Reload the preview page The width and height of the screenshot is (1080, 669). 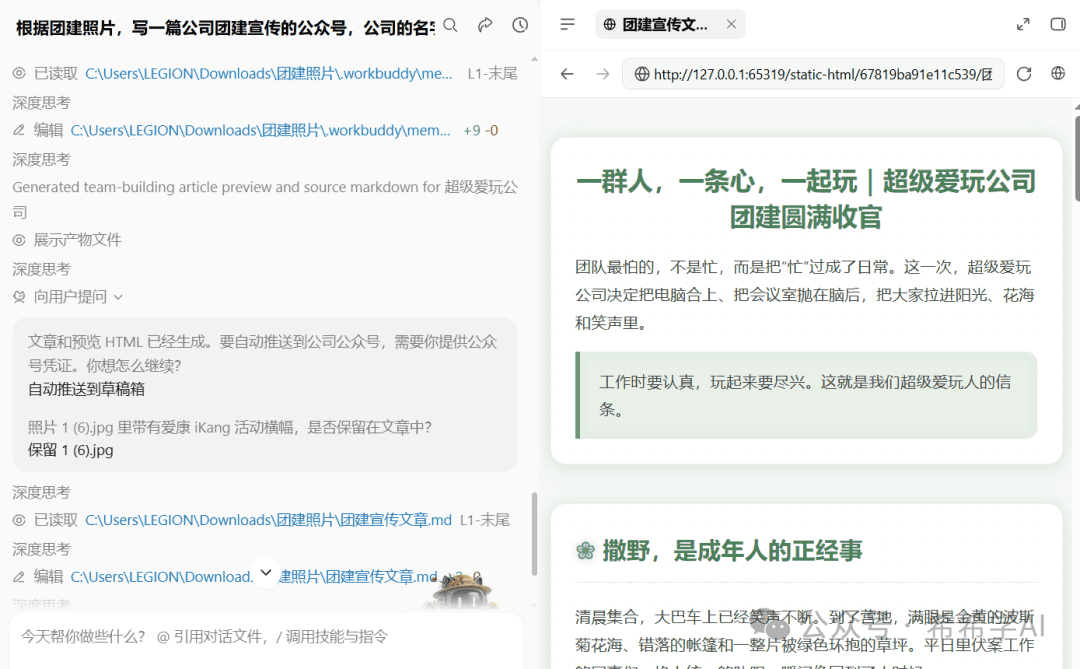pos(1024,74)
